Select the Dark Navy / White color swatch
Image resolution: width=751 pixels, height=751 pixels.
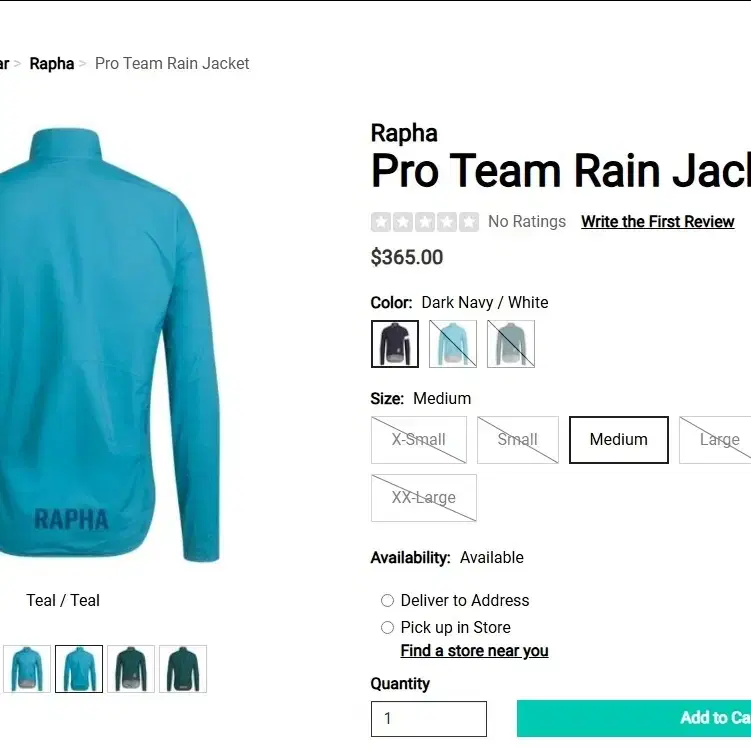395,344
